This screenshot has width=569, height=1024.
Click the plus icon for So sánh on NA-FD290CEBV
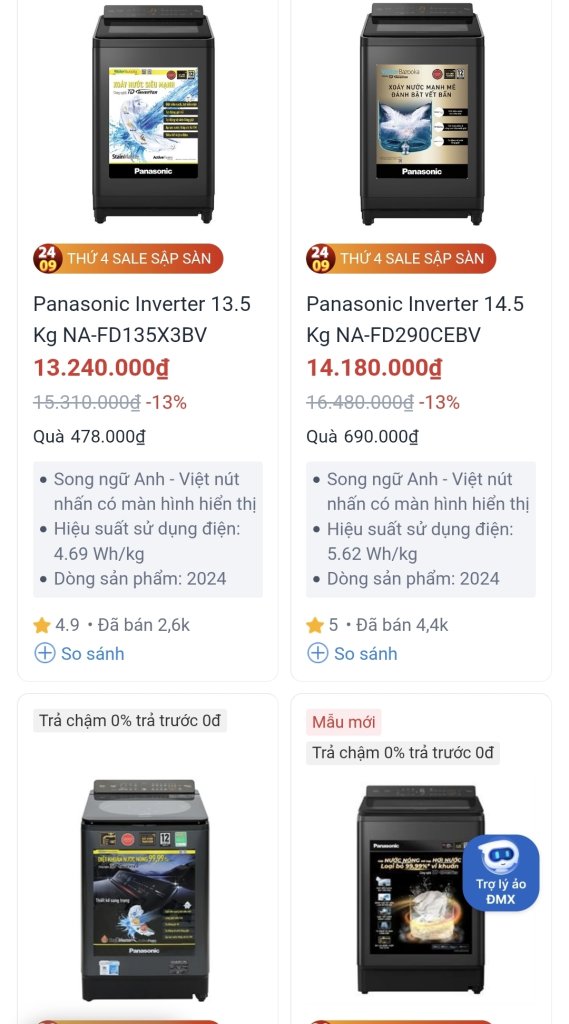pos(317,653)
